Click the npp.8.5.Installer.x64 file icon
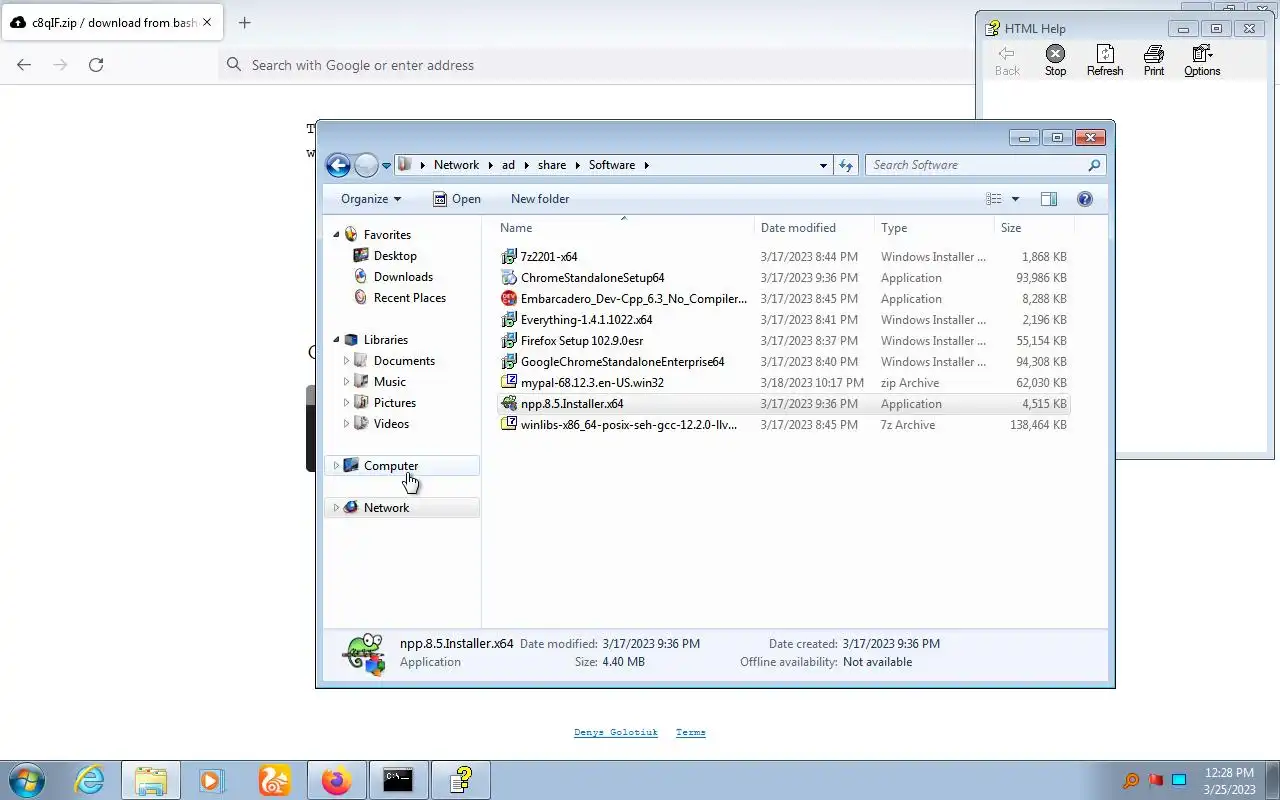Image resolution: width=1280 pixels, height=800 pixels. 509,404
